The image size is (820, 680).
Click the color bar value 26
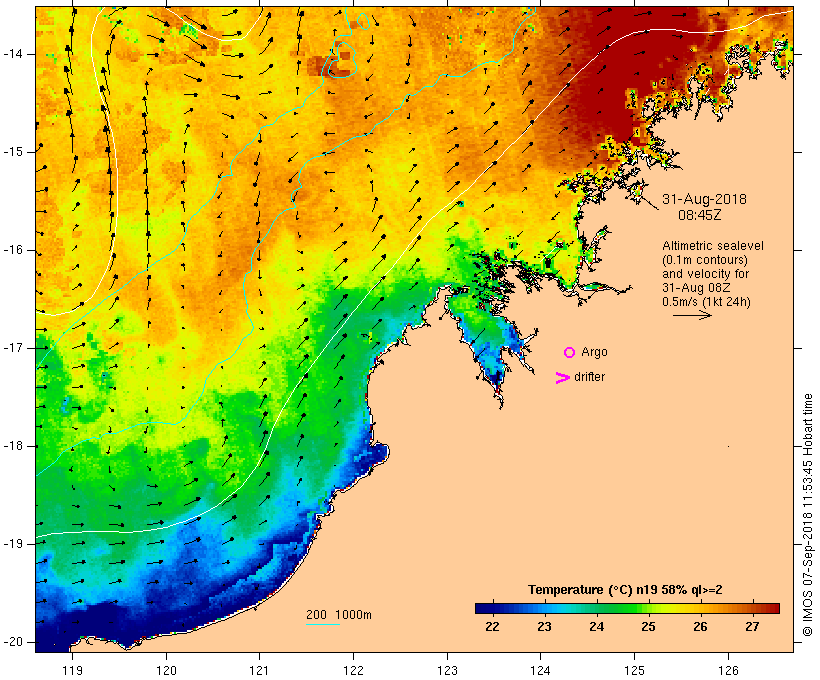coord(700,627)
